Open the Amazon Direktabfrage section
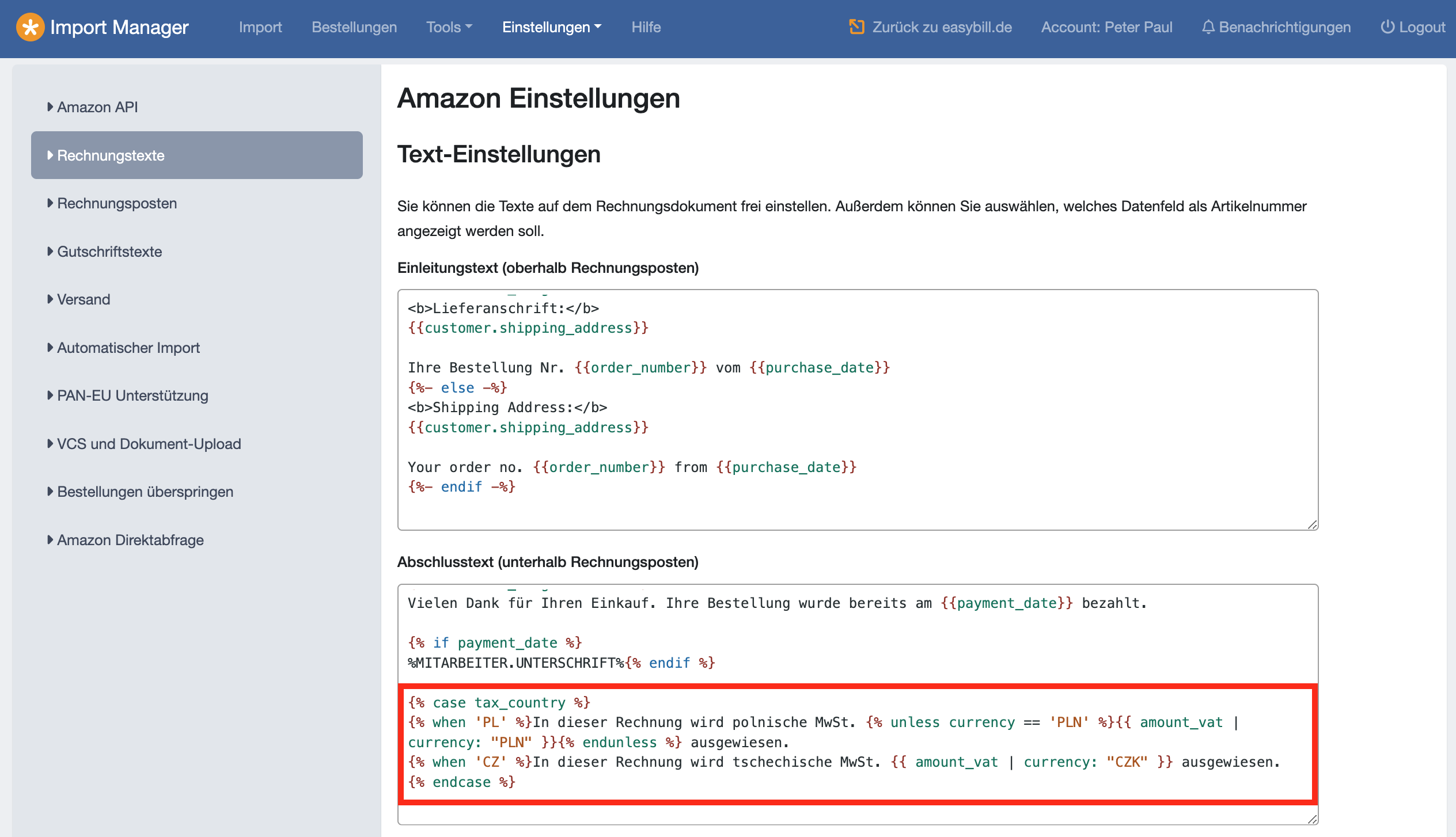The width and height of the screenshot is (1456, 837). pos(197,539)
